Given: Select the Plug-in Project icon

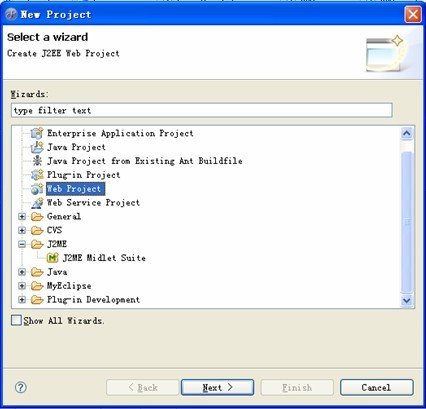Looking at the screenshot, I should click(x=37, y=175).
